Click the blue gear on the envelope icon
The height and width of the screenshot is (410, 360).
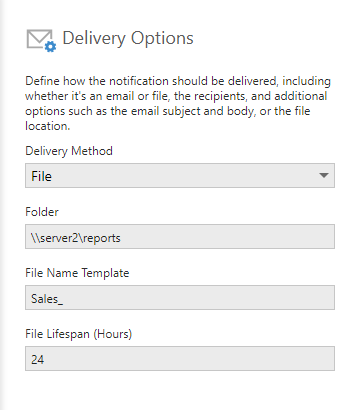click(x=51, y=47)
